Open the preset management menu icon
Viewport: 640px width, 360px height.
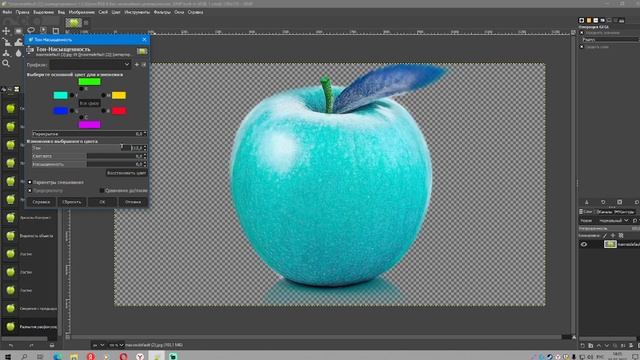tap(143, 64)
